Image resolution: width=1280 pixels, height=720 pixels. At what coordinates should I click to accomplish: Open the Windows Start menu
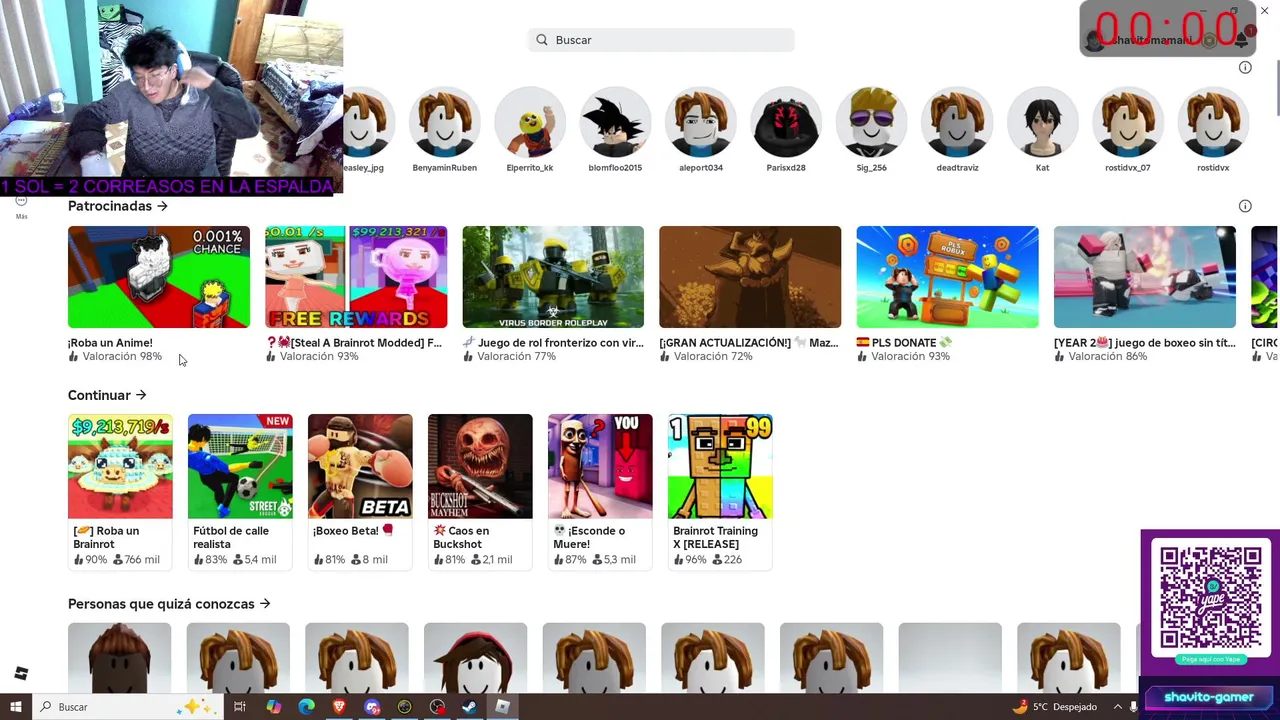pyautogui.click(x=15, y=707)
